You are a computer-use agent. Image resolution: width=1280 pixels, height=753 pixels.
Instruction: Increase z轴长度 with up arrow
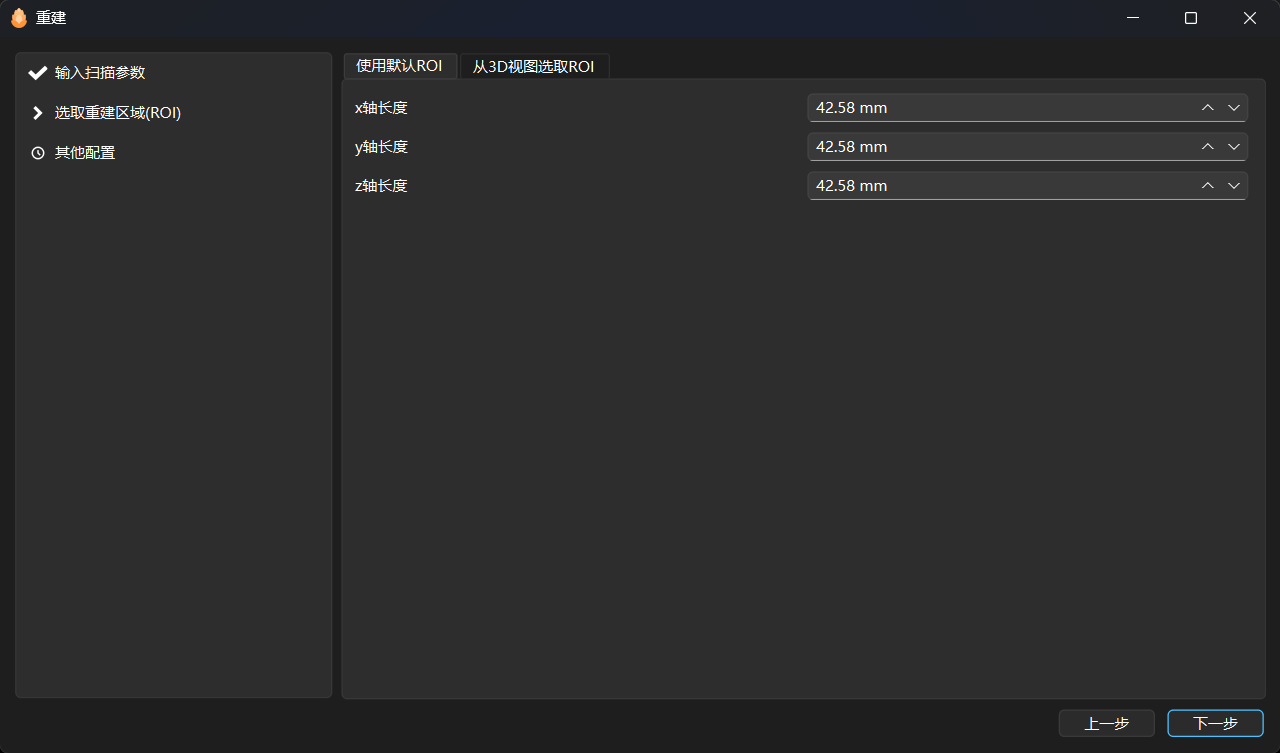(1207, 186)
